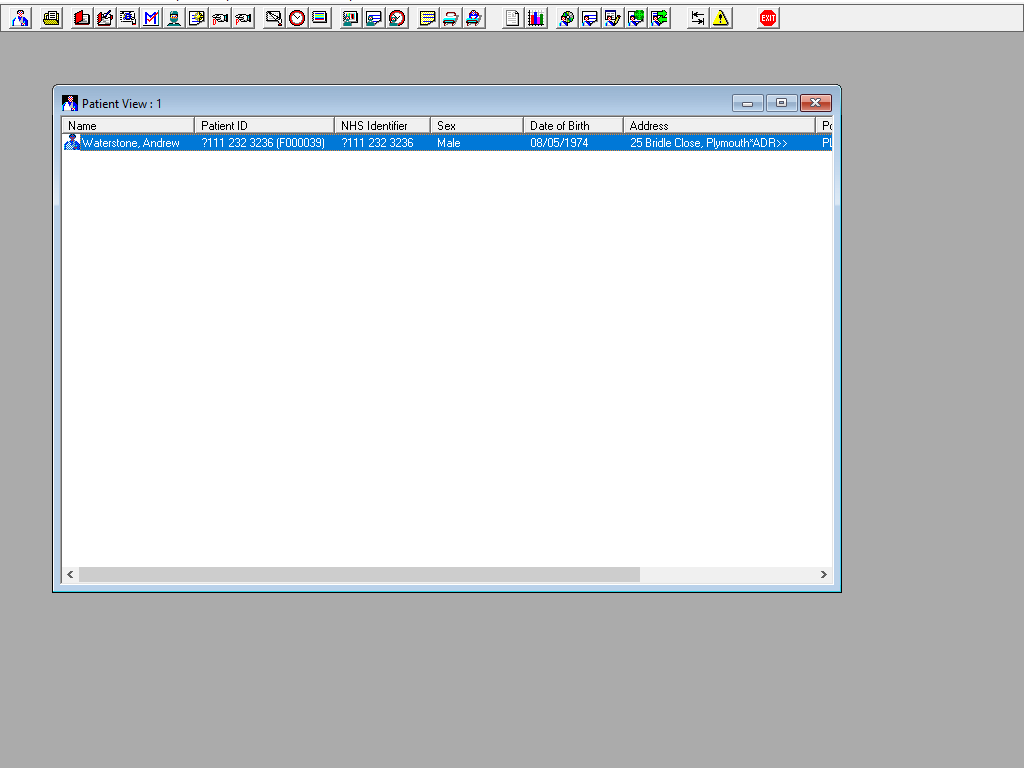Click the red EXIT stop sign
This screenshot has height=768, width=1024.
768,18
